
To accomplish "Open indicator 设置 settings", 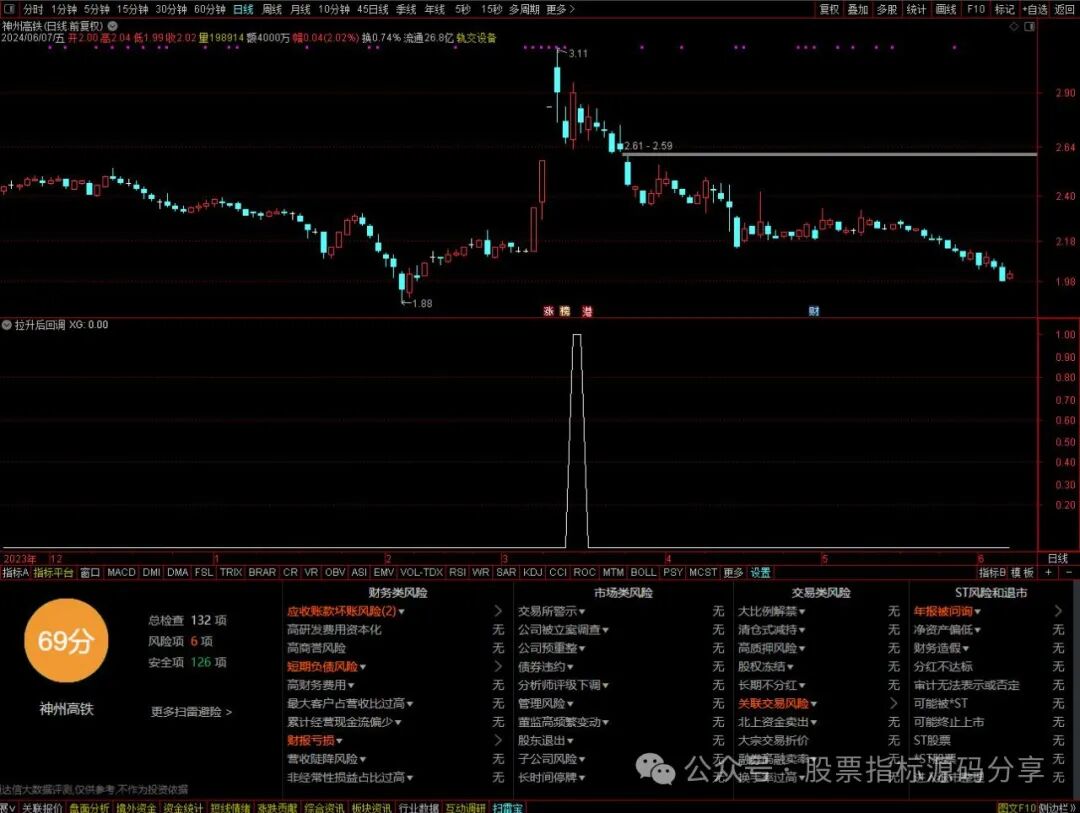I will pos(760,572).
